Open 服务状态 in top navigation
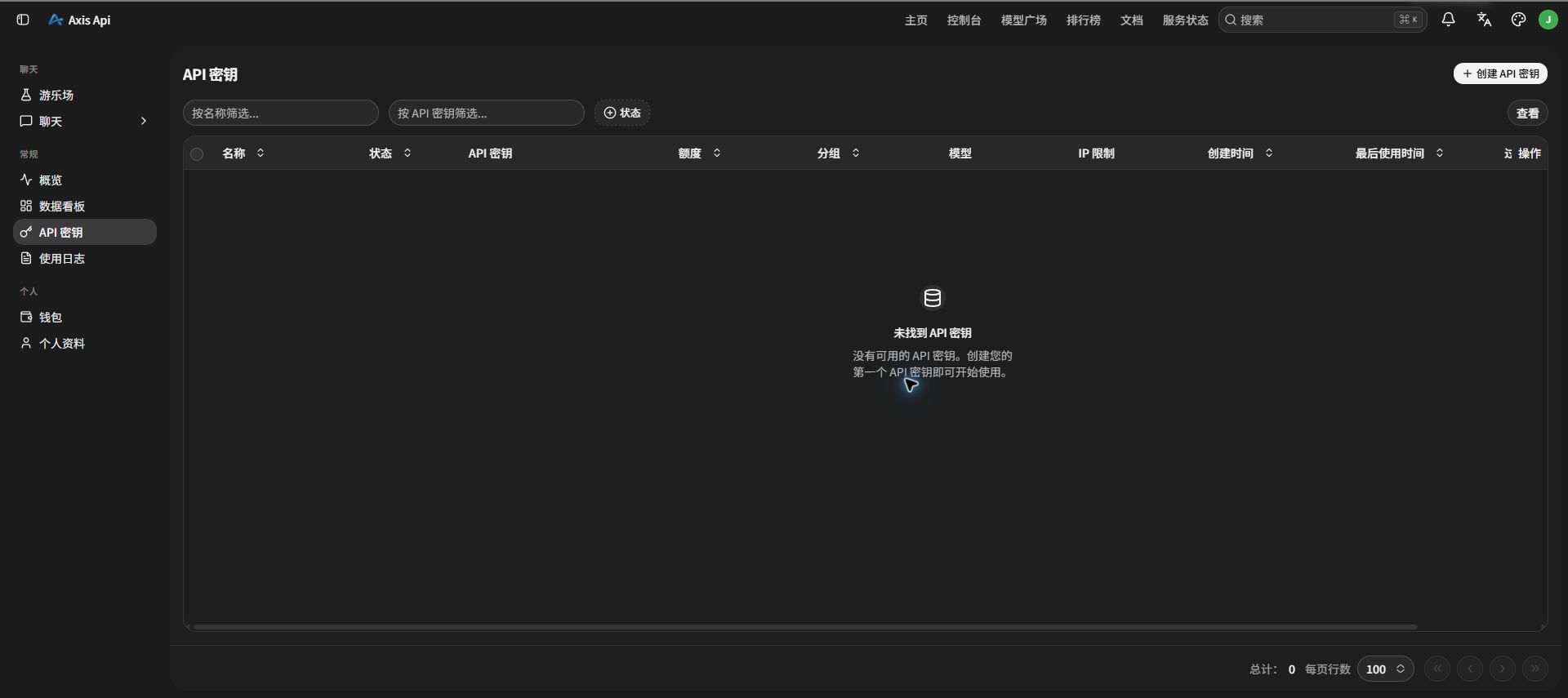1568x698 pixels. pyautogui.click(x=1185, y=20)
